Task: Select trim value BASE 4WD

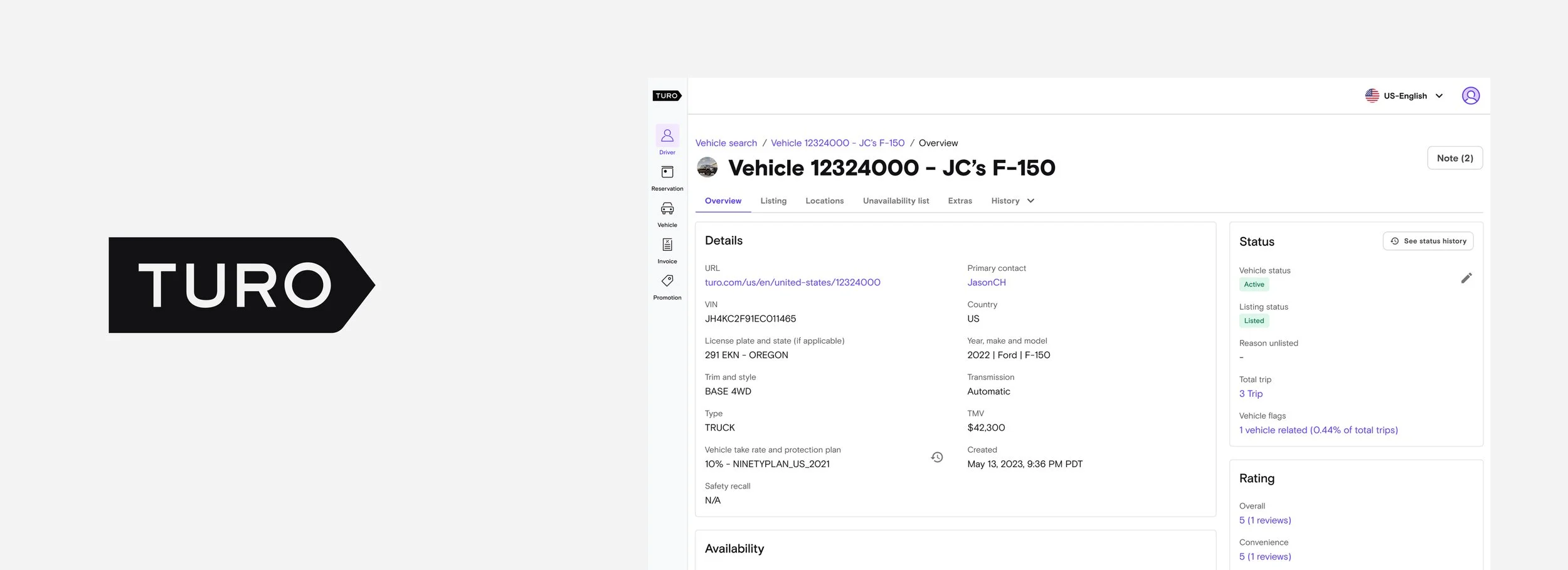Action: tap(728, 391)
